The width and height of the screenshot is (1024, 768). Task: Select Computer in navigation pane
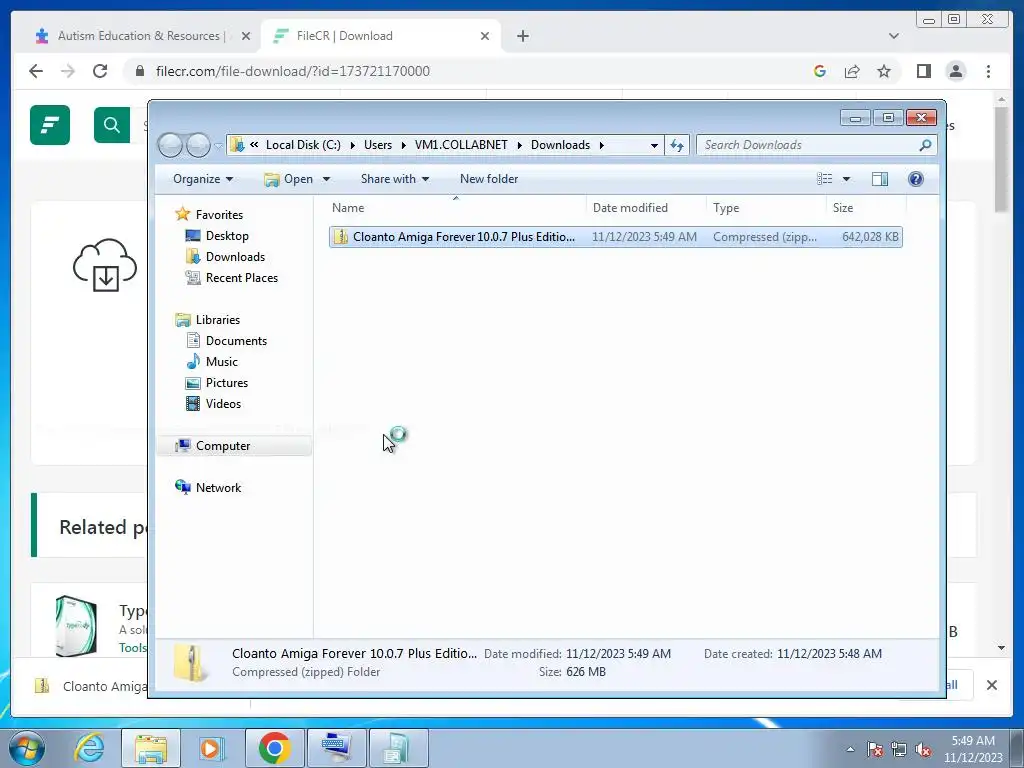click(223, 445)
